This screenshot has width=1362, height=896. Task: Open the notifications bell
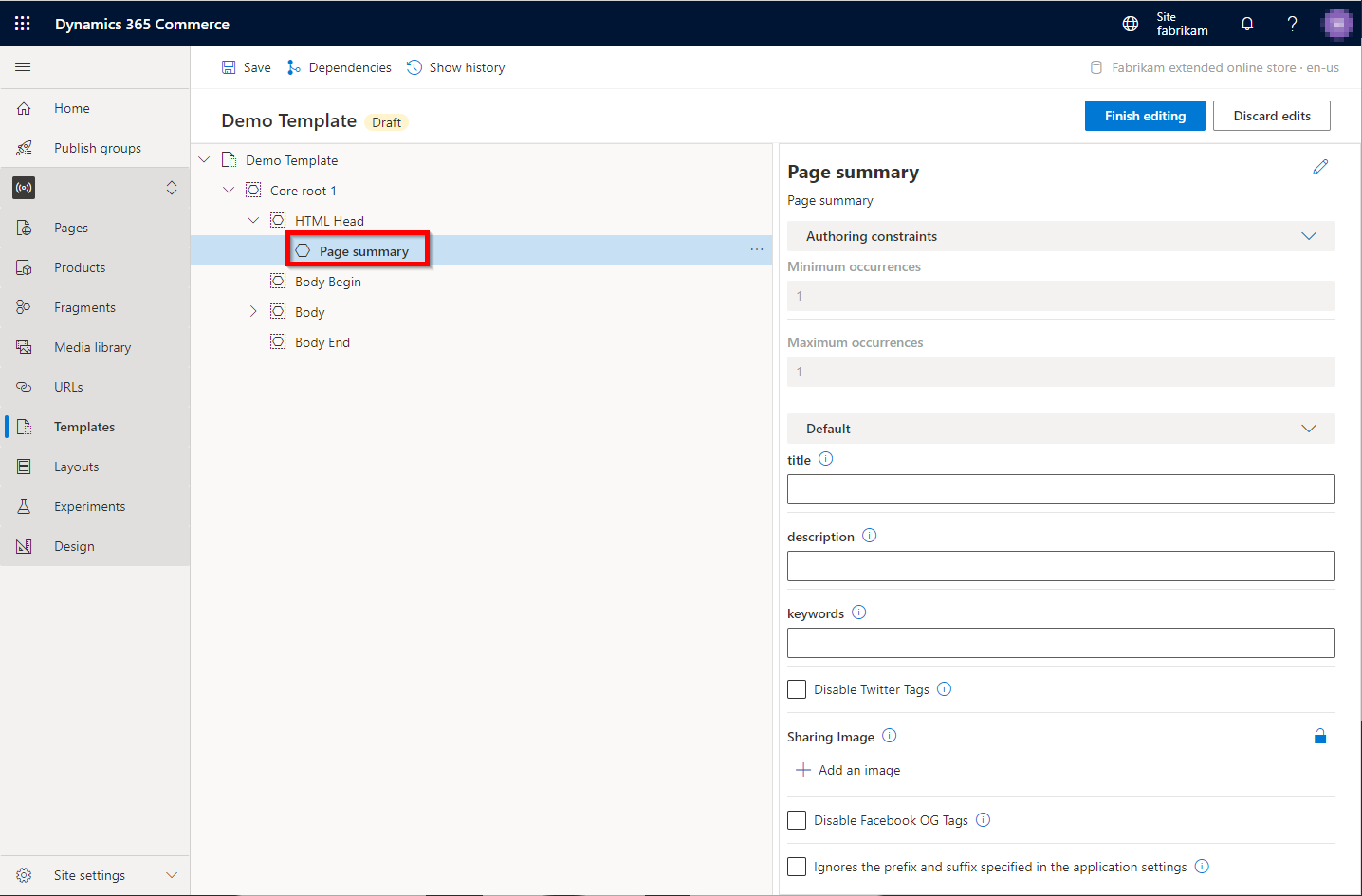tap(1247, 24)
